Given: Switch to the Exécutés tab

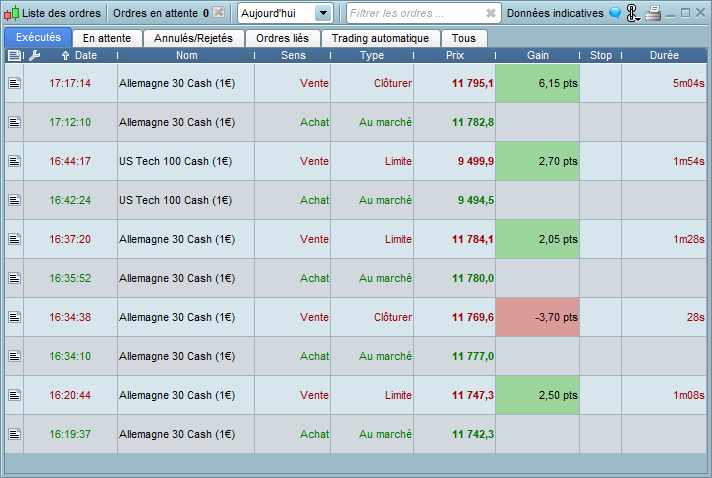Looking at the screenshot, I should coord(38,37).
